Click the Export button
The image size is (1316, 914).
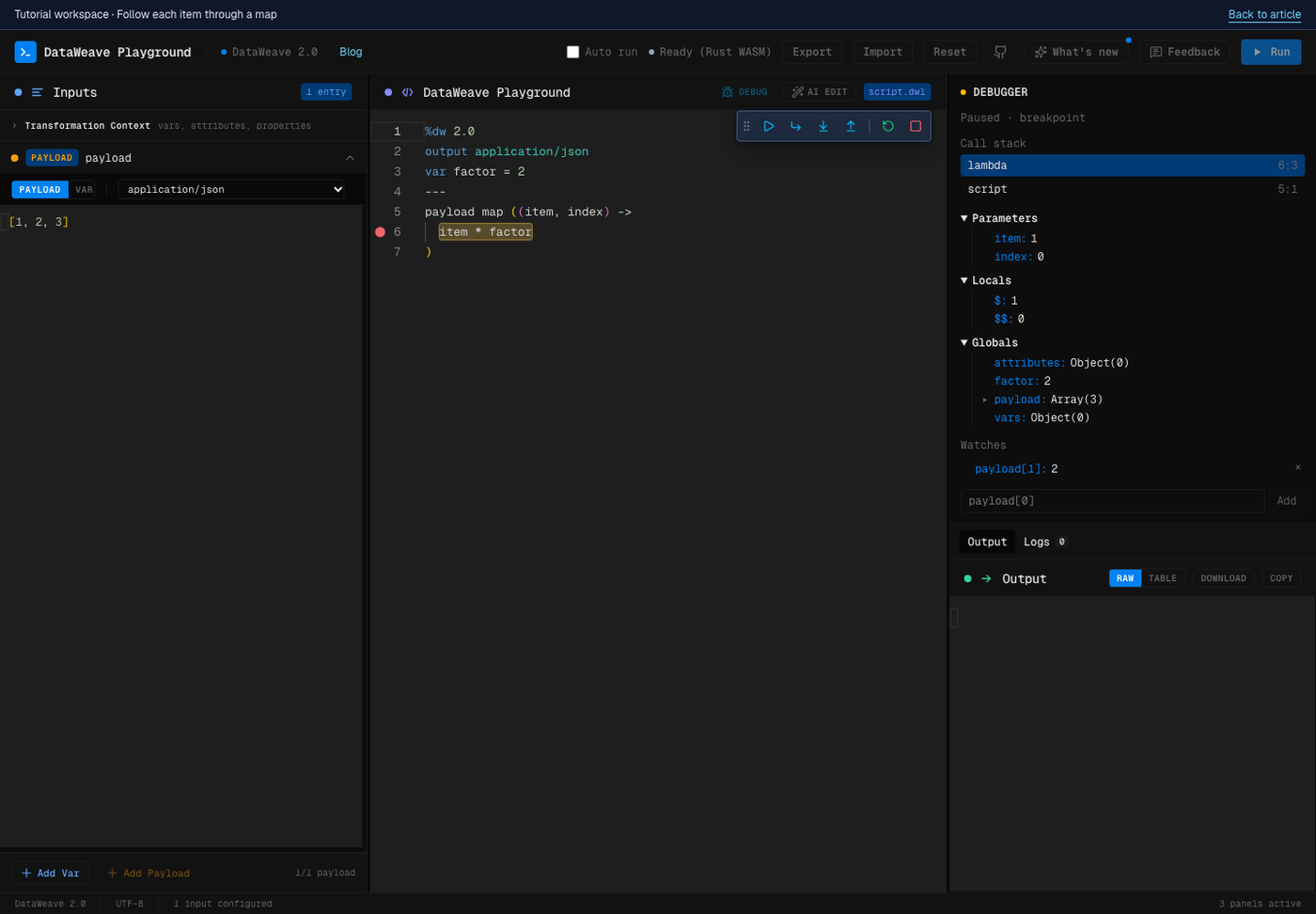pos(812,52)
